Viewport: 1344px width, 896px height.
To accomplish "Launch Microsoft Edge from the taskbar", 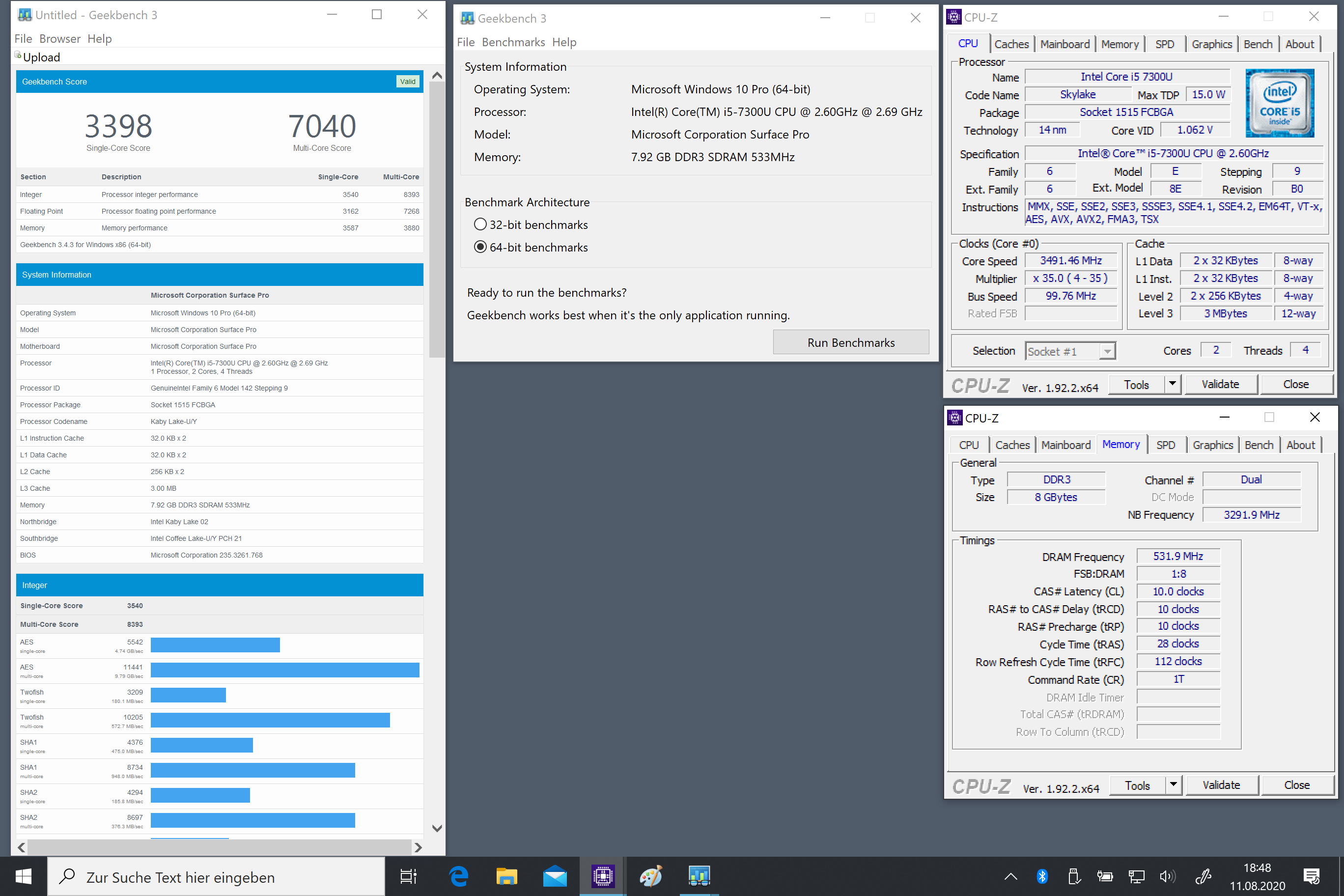I will 458,876.
